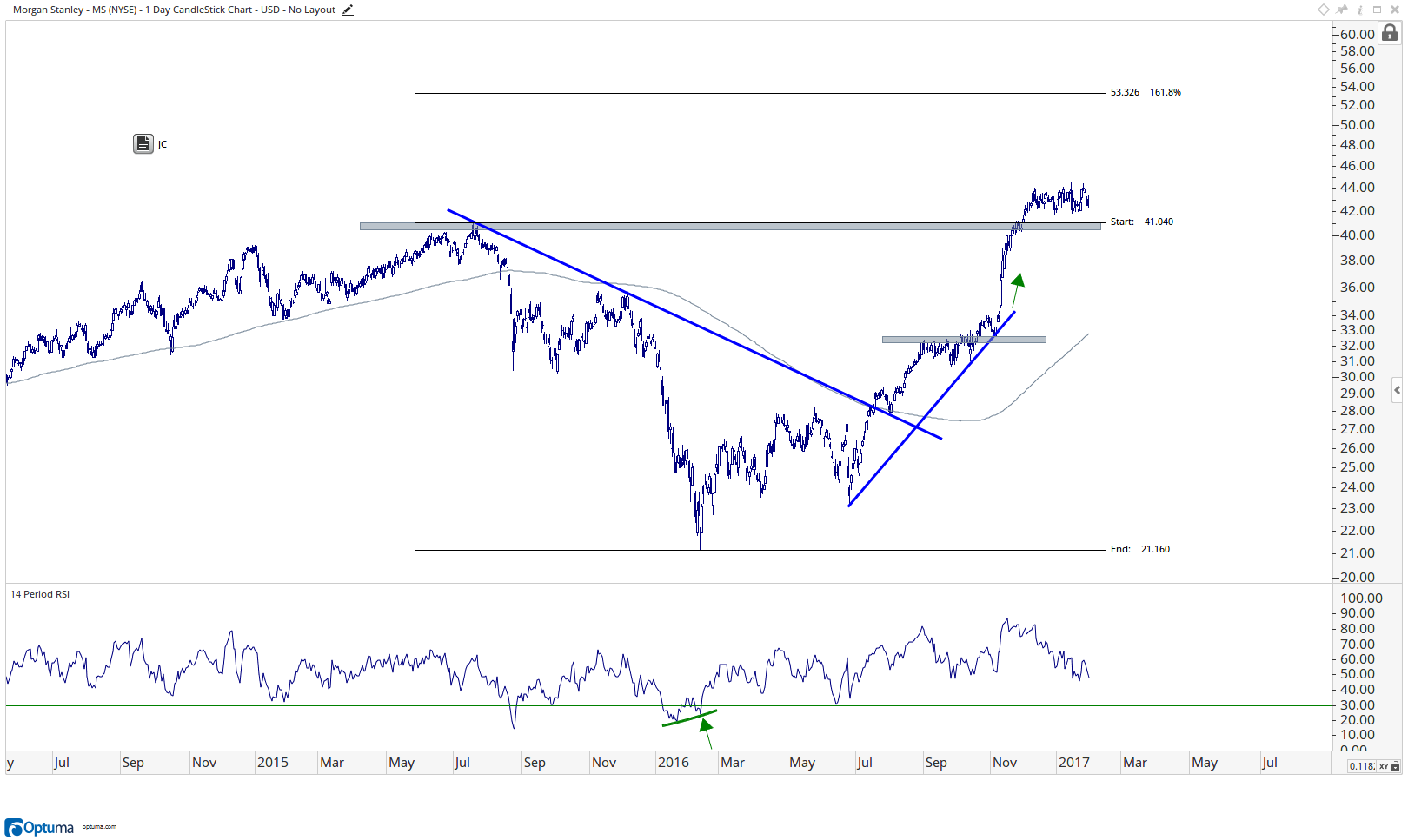Viewport: 1408px width, 840px height.
Task: Expand the side panel with the arrow tab
Action: (1397, 390)
